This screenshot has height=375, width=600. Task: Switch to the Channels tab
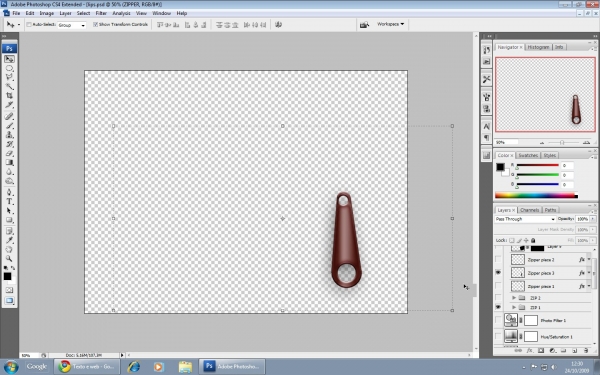530,210
